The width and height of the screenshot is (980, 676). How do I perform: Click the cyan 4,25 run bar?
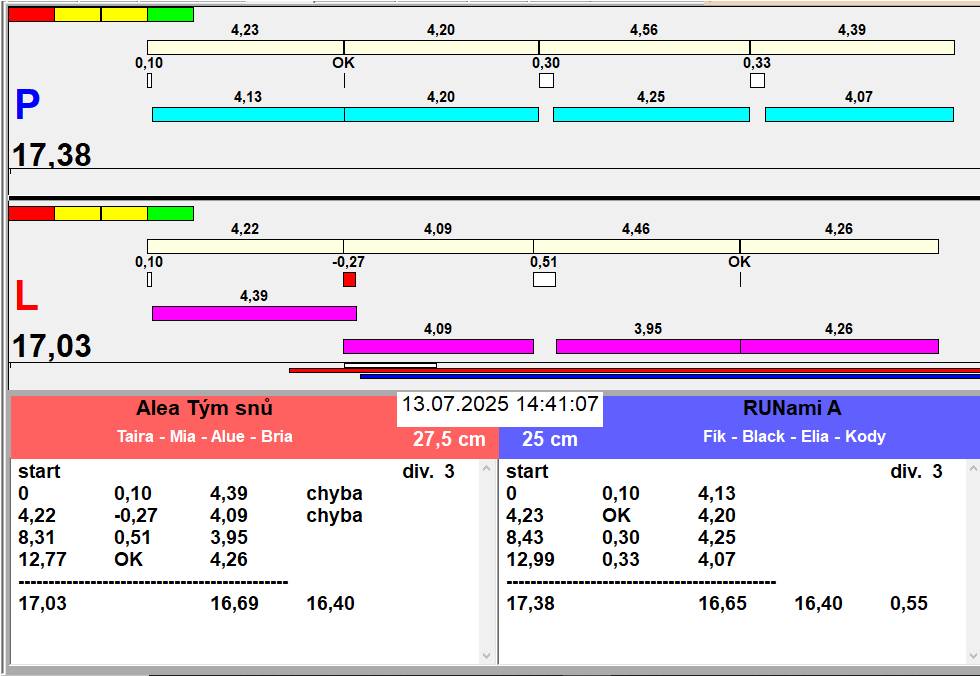click(651, 114)
